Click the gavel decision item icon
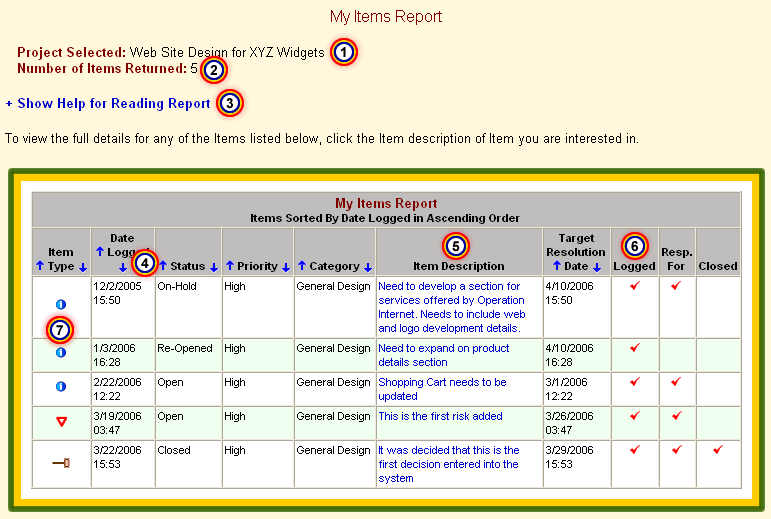This screenshot has height=519, width=771. coord(61,463)
